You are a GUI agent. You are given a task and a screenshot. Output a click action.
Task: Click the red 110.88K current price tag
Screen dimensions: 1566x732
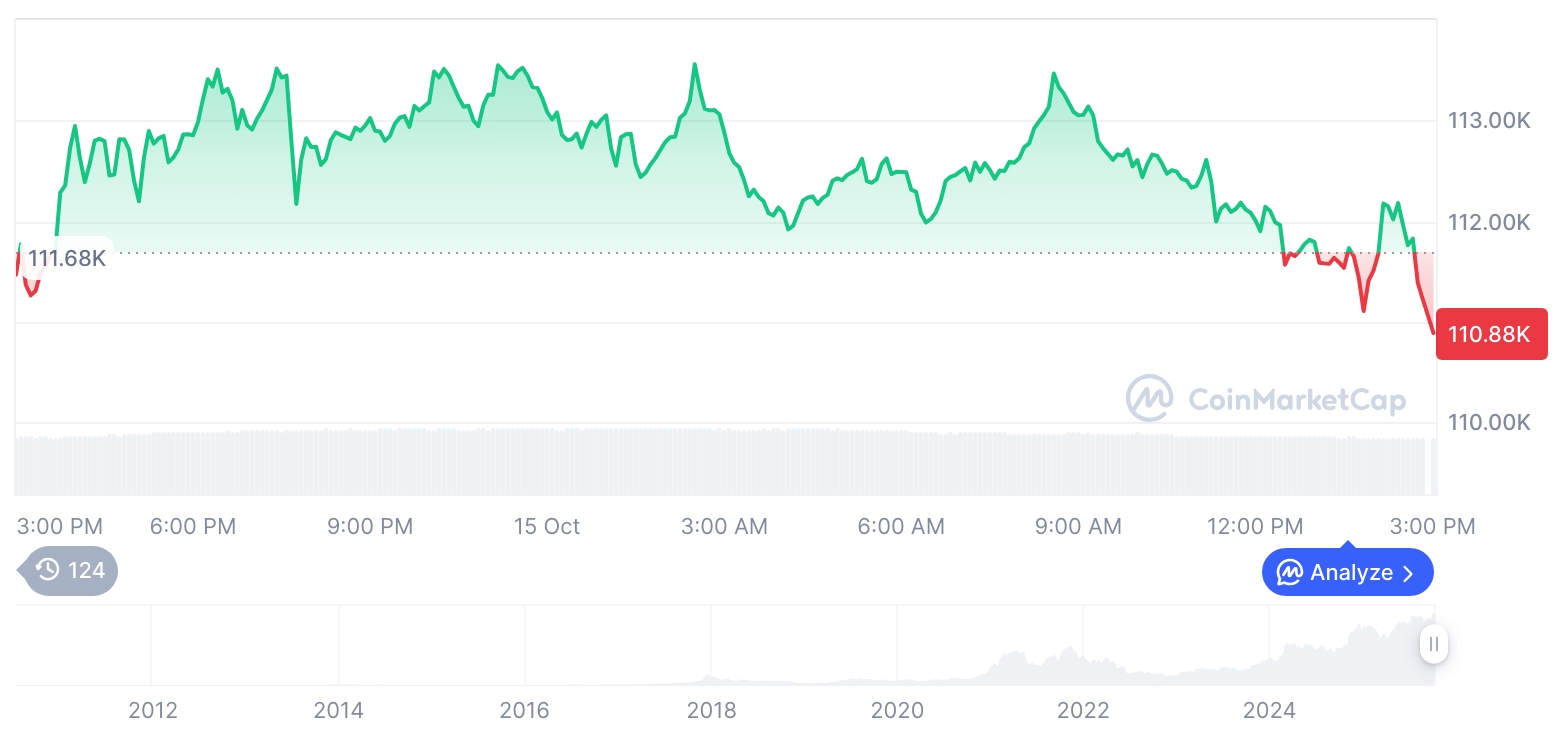pyautogui.click(x=1490, y=334)
